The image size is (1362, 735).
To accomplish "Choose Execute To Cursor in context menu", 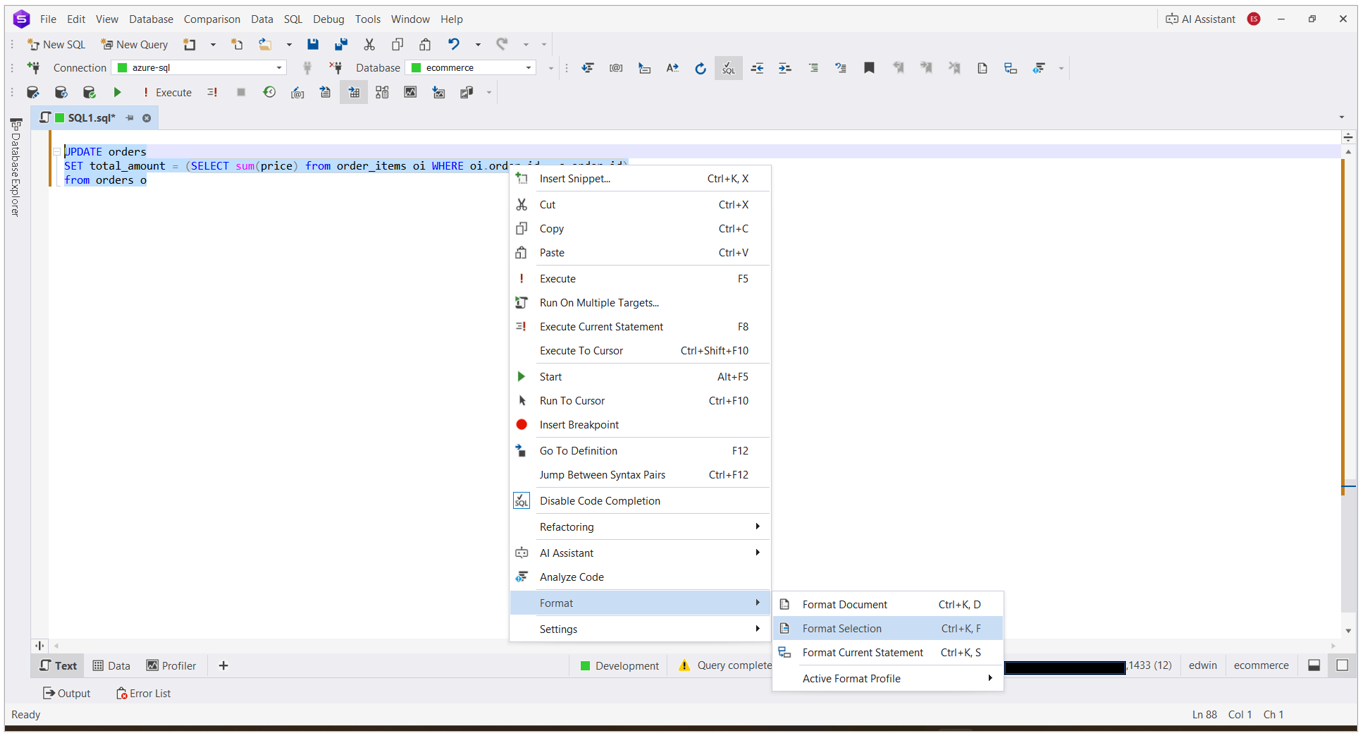I will [640, 351].
